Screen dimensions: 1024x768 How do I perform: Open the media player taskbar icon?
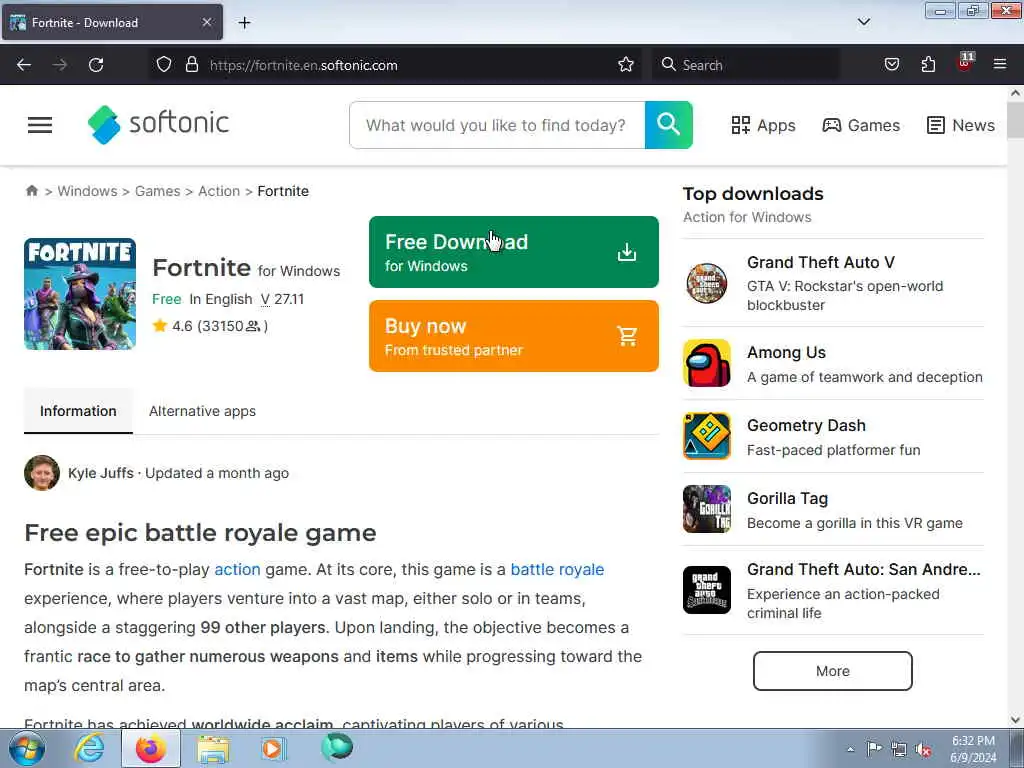(273, 748)
